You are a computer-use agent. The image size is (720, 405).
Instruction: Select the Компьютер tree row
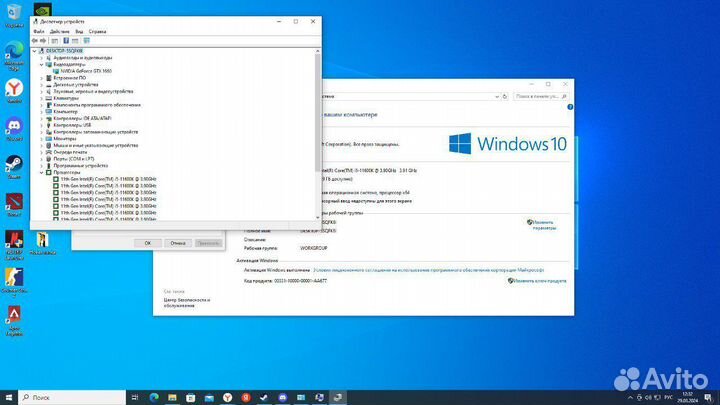(x=65, y=112)
